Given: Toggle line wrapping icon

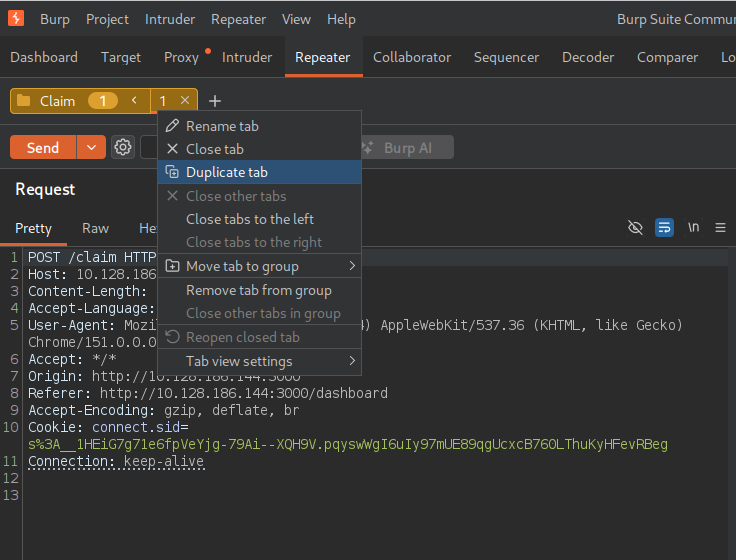Looking at the screenshot, I should tap(664, 228).
